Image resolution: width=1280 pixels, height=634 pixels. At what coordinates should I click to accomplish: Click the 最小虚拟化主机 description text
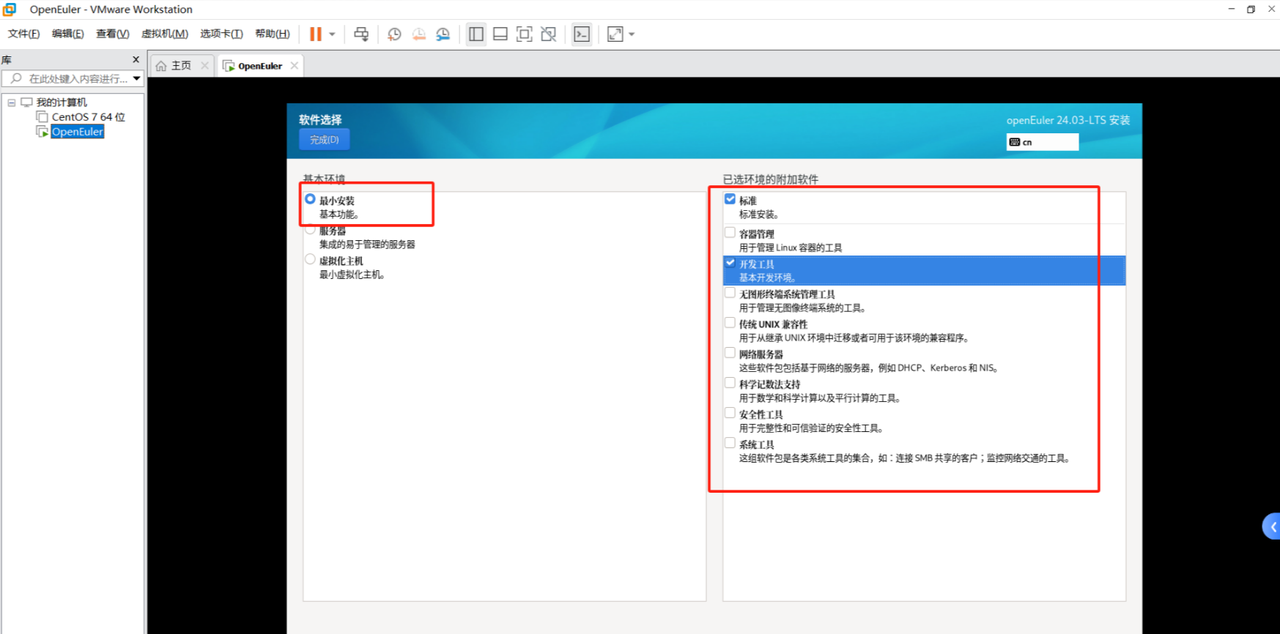pyautogui.click(x=353, y=275)
